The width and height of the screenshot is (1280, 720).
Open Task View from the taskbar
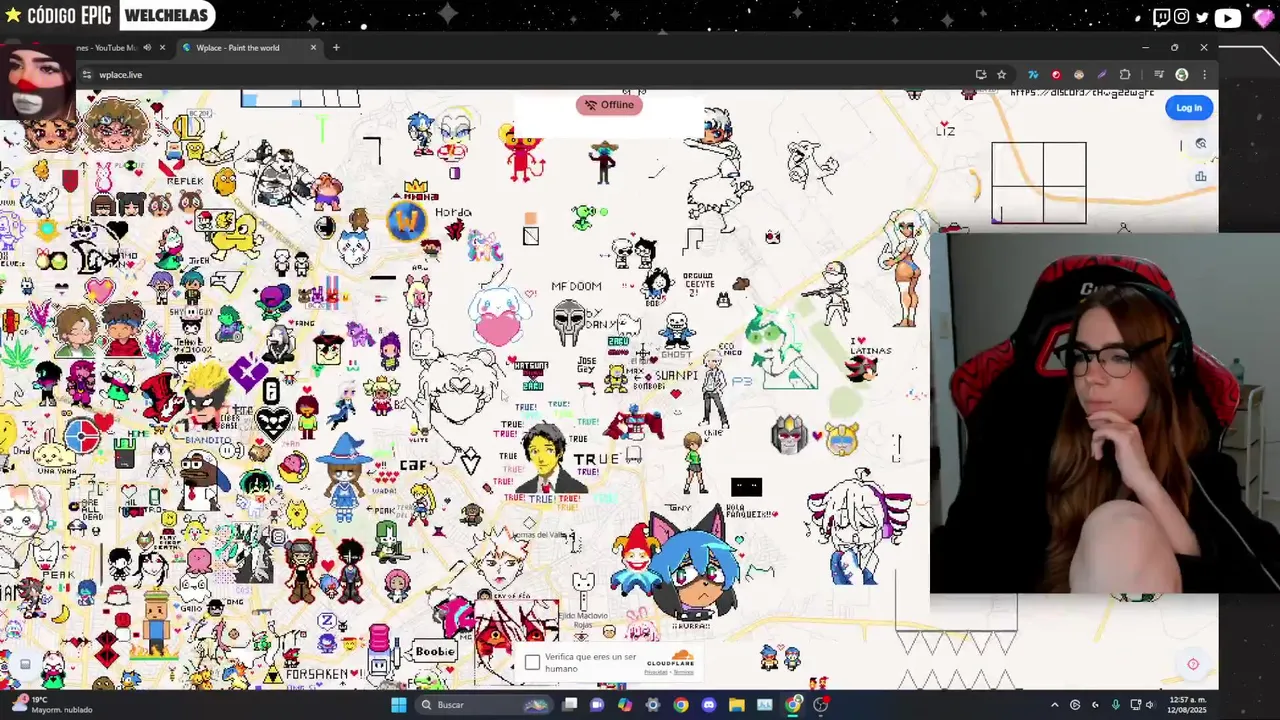(570, 705)
